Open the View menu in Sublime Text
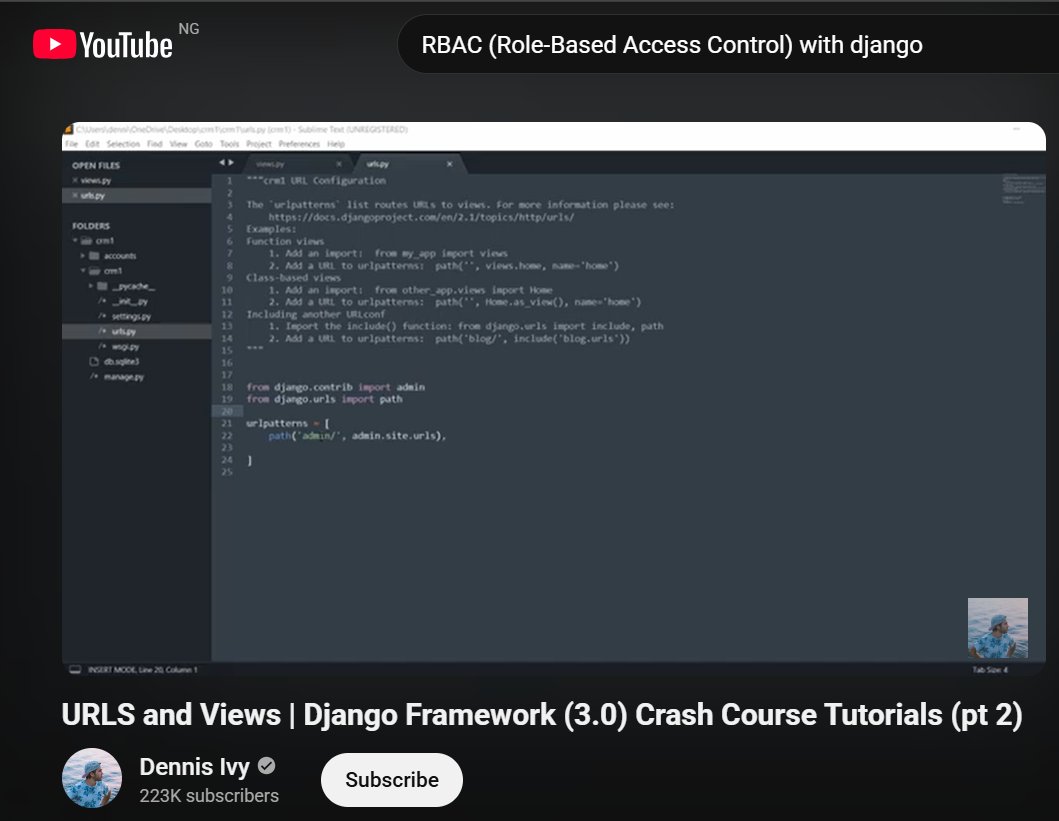 pos(178,144)
